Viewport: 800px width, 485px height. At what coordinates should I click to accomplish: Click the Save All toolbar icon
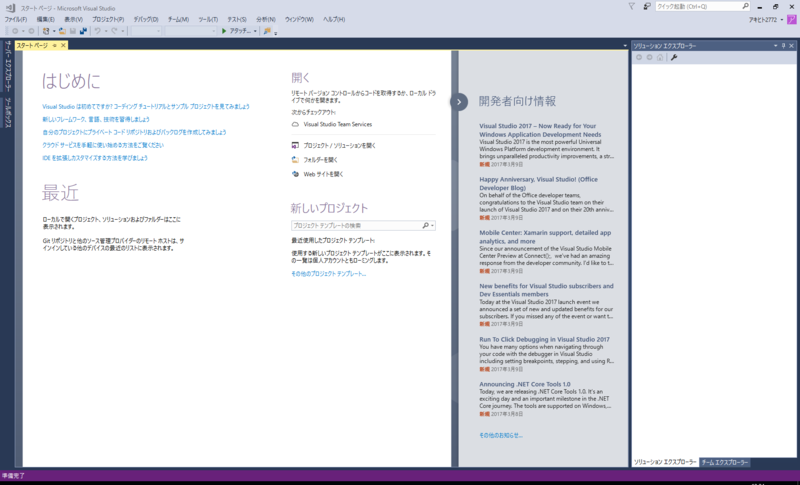(x=83, y=31)
